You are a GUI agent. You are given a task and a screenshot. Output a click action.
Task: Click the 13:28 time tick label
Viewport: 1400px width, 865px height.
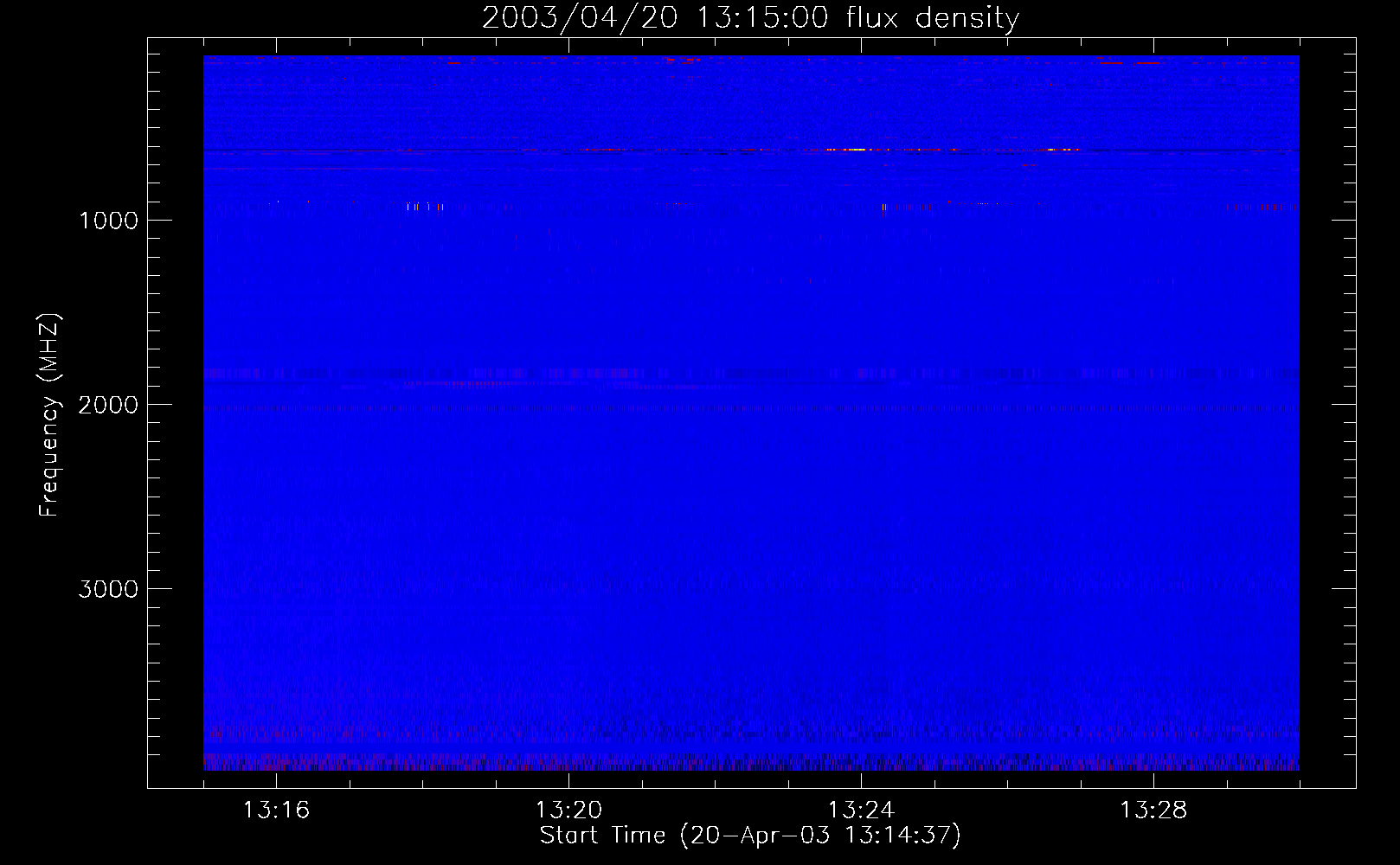point(1153,810)
